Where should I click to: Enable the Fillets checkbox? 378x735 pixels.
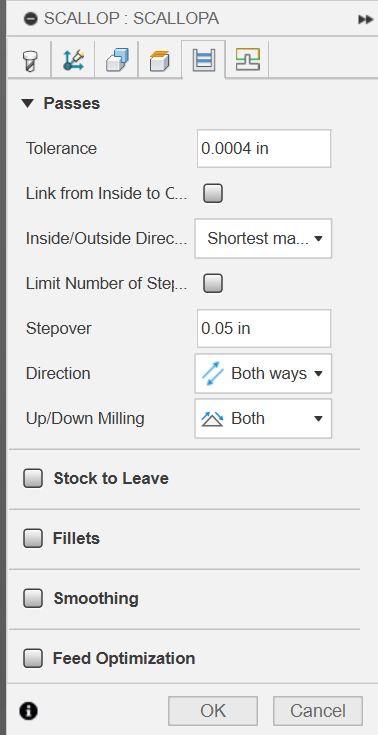coord(33,538)
